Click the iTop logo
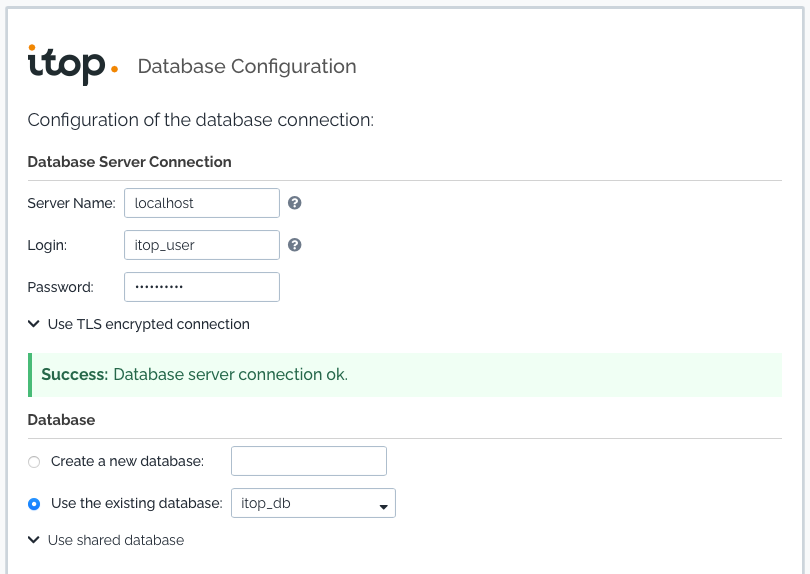 (x=73, y=65)
